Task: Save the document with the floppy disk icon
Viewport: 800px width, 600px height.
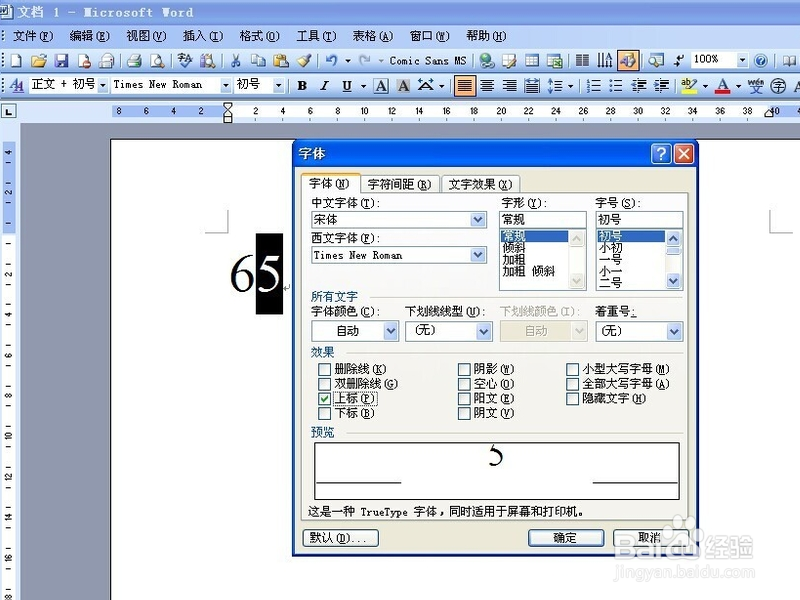Action: pos(61,61)
